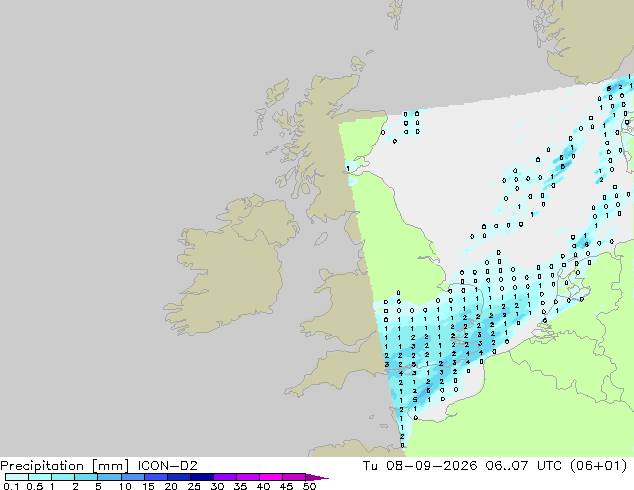The image size is (634, 490).
Task: Click the 45 to 50 mm legend swatch
Action: pos(294,477)
